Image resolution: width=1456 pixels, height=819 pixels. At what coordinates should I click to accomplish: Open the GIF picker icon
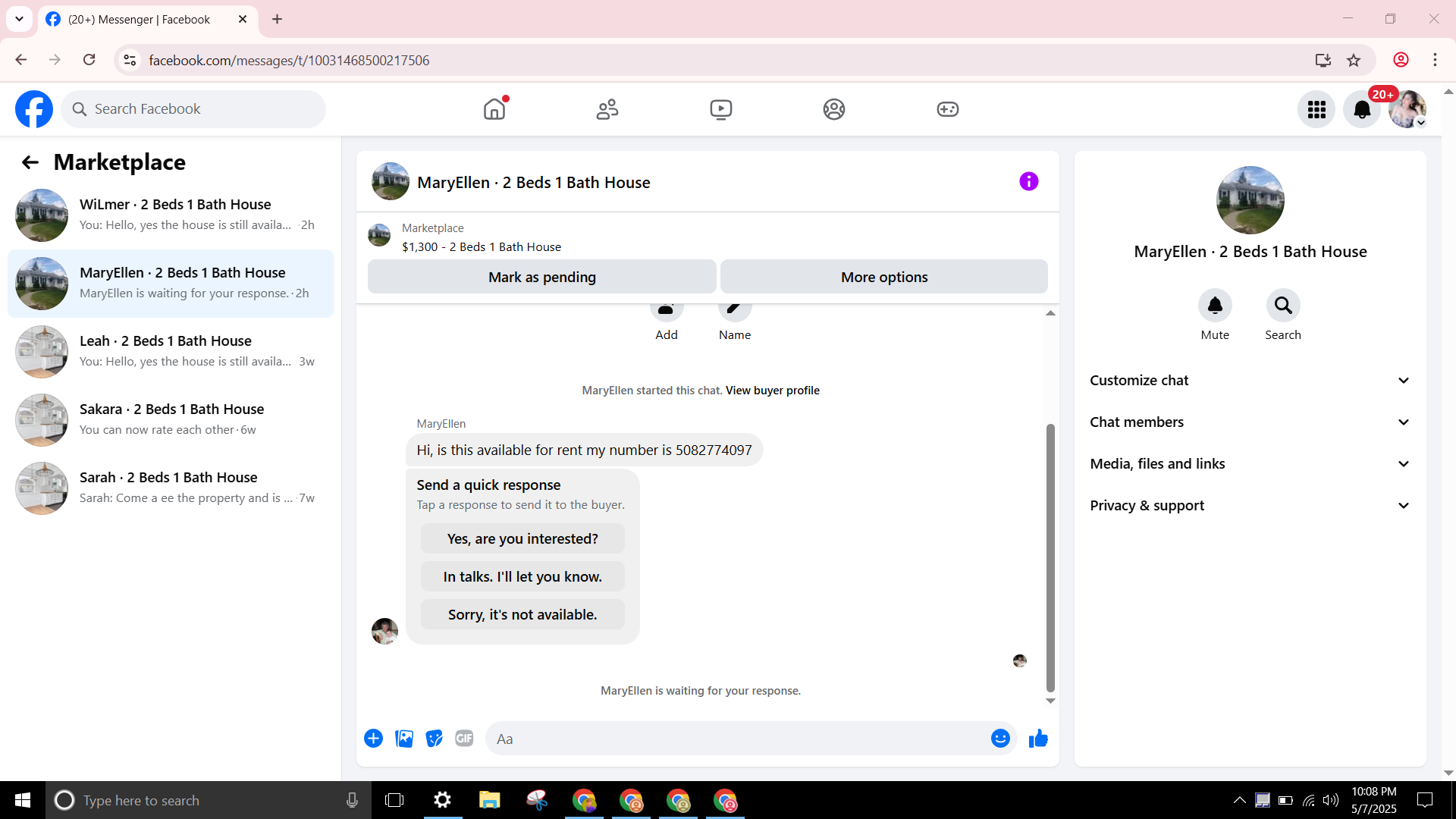(464, 739)
